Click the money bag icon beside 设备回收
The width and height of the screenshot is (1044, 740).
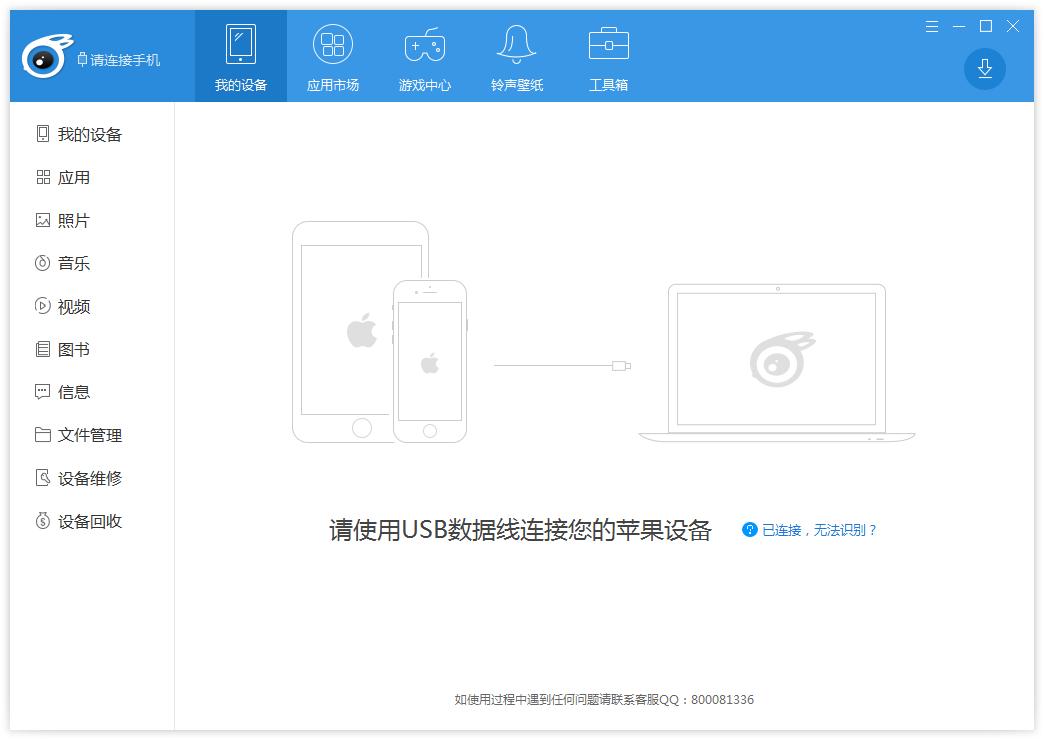point(43,521)
